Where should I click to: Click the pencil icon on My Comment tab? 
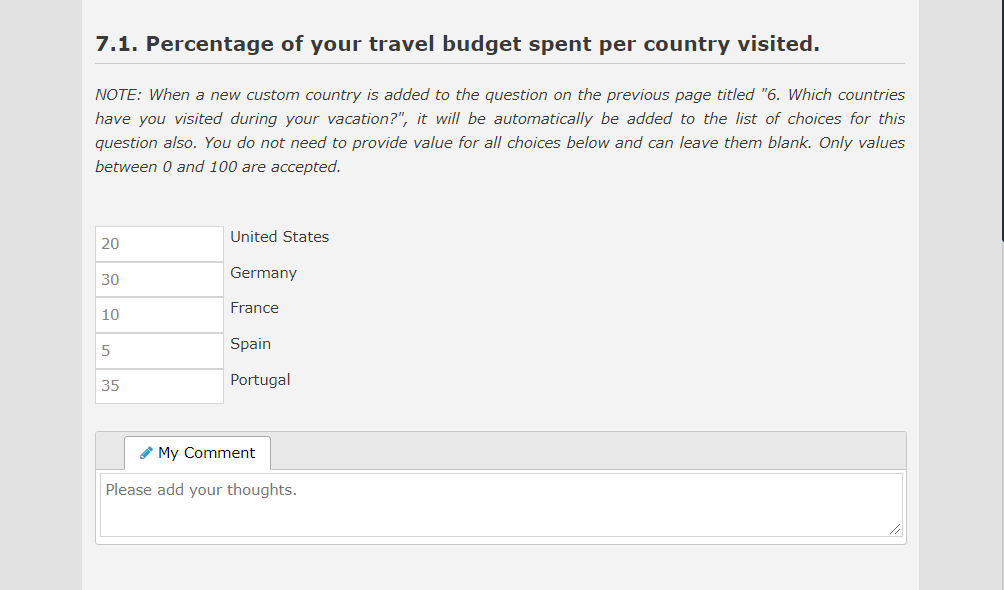[146, 453]
